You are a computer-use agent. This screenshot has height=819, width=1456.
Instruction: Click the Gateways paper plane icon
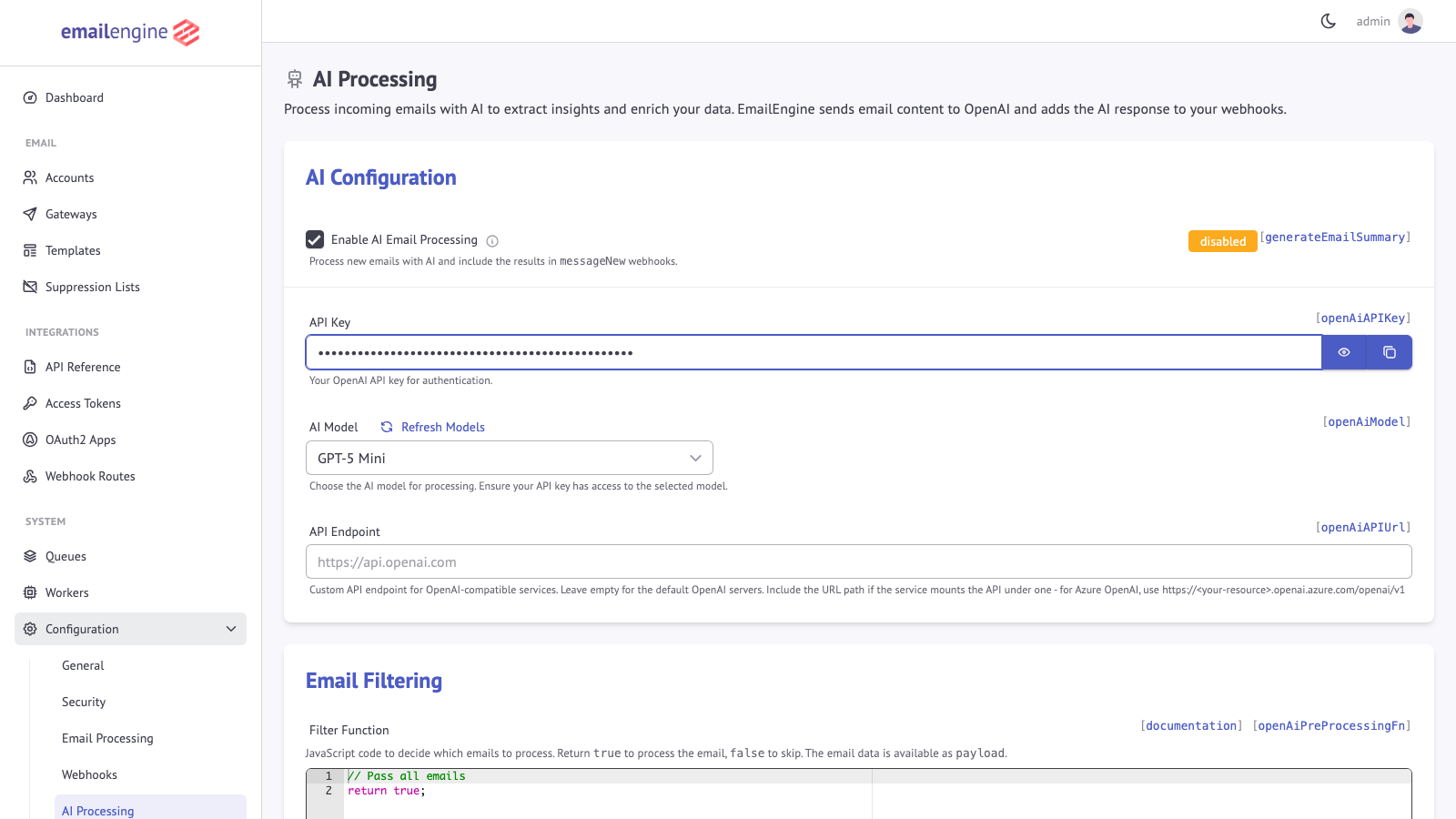(x=30, y=214)
